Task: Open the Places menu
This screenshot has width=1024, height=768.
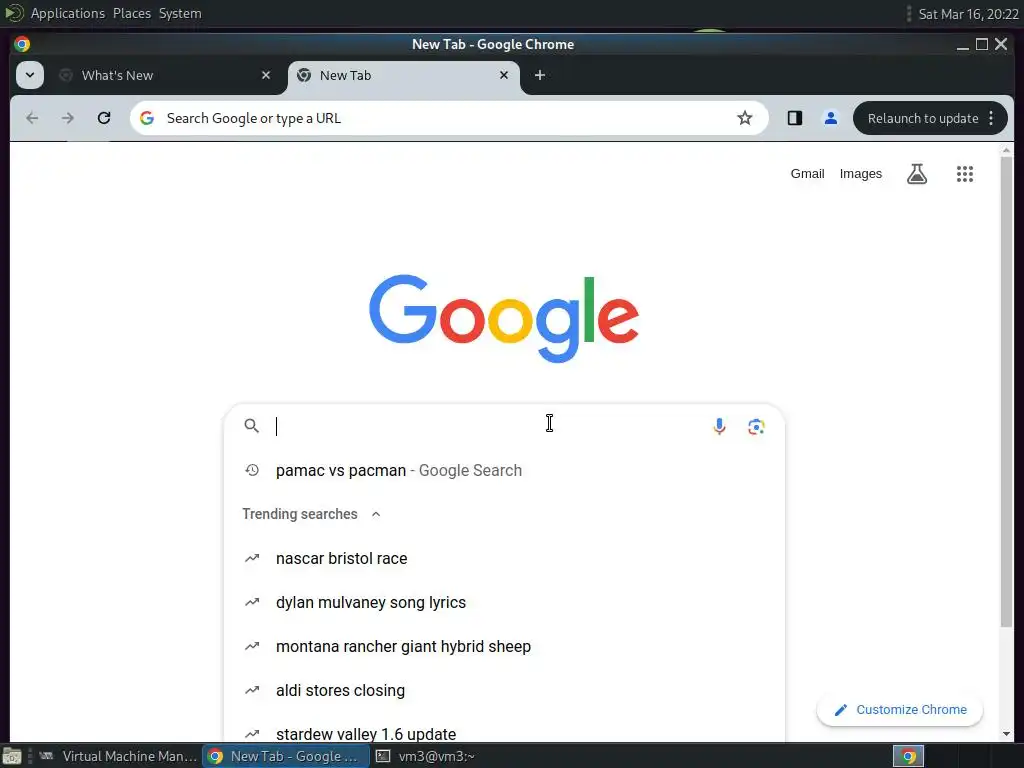Action: click(x=131, y=13)
